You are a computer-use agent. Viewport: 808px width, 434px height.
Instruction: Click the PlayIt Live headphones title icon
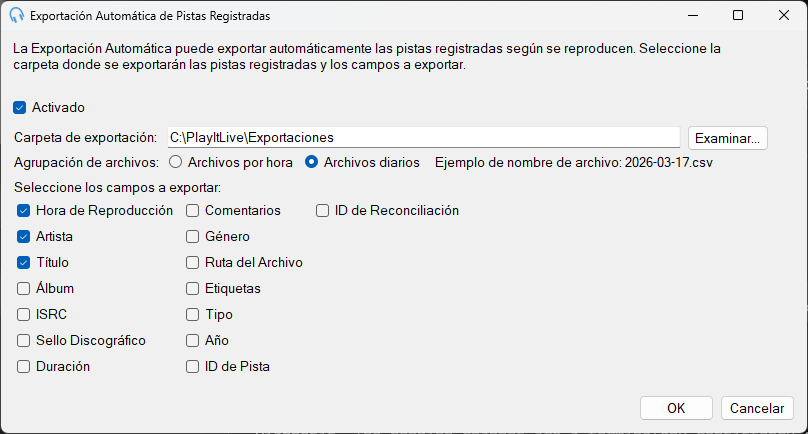(x=16, y=15)
